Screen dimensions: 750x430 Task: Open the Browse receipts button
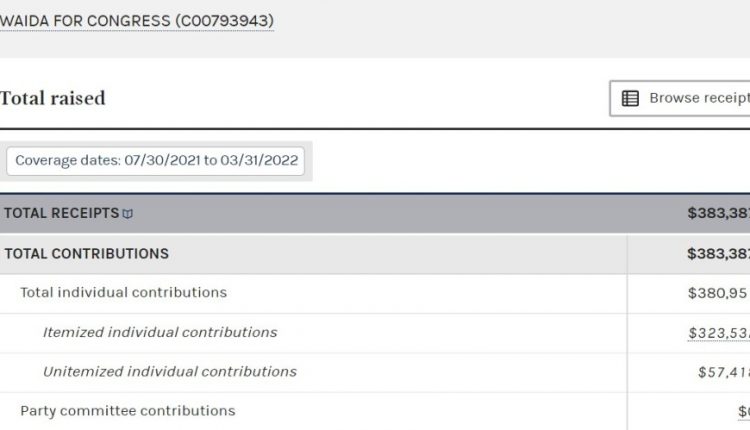(680, 99)
